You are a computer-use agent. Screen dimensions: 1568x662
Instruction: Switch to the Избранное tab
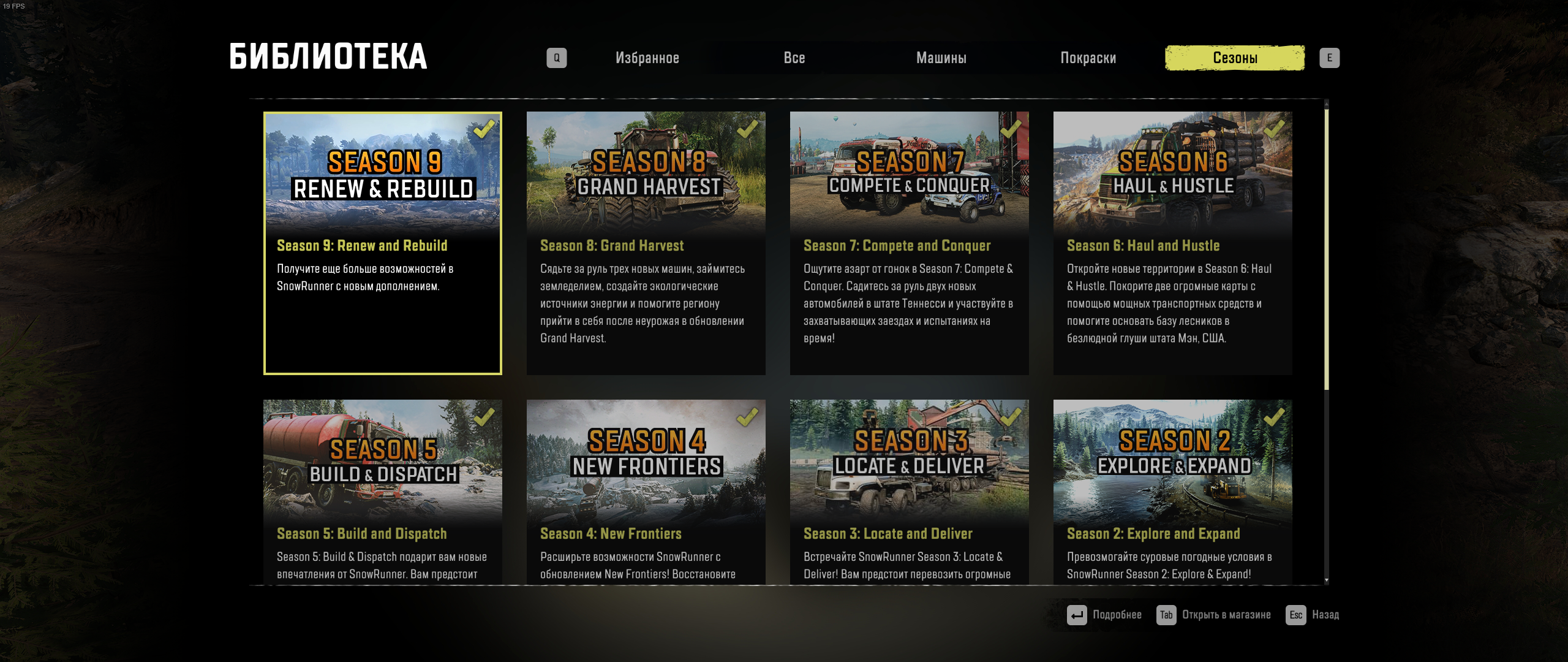[647, 58]
